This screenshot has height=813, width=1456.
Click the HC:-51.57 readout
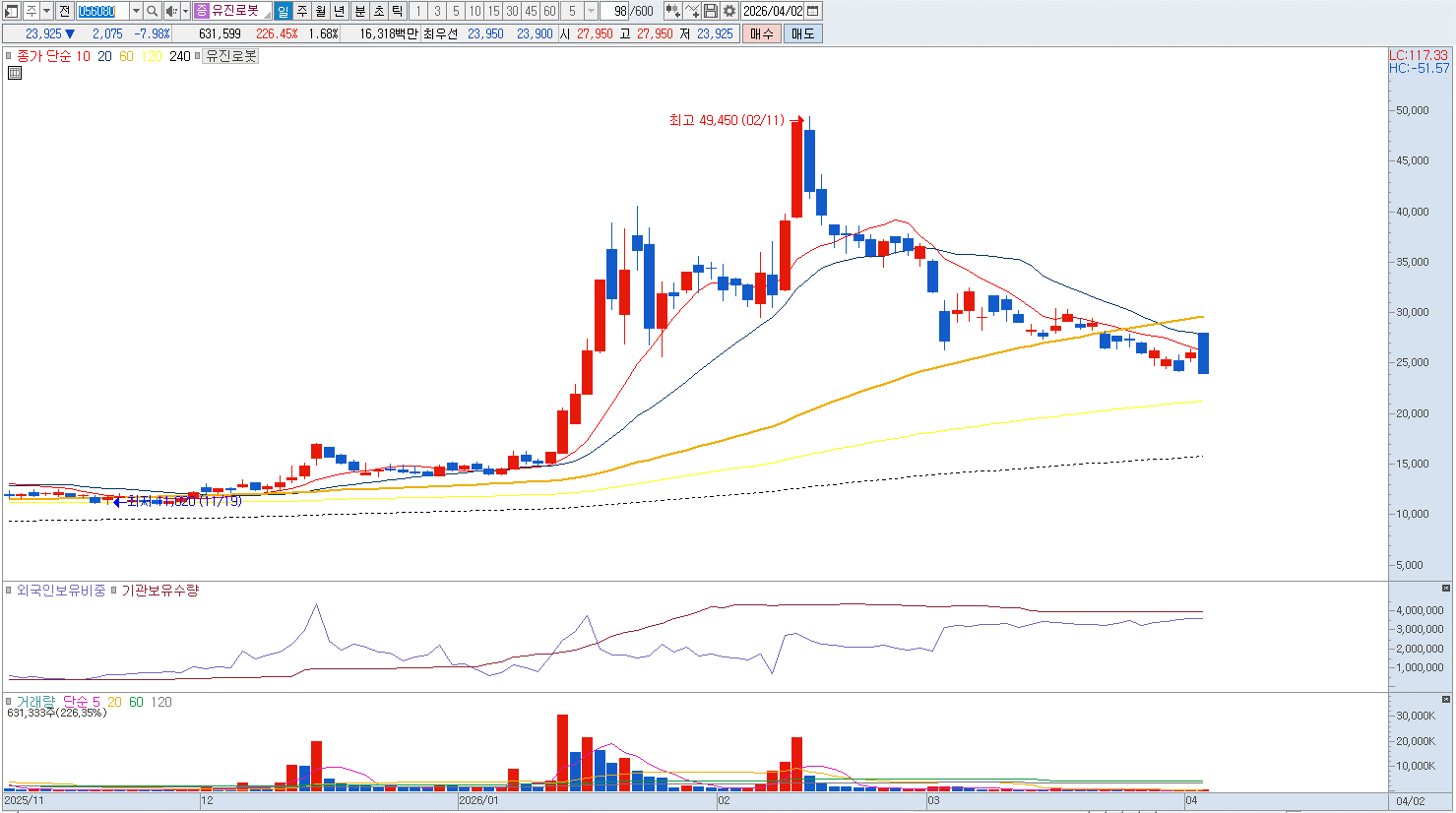(x=1419, y=68)
